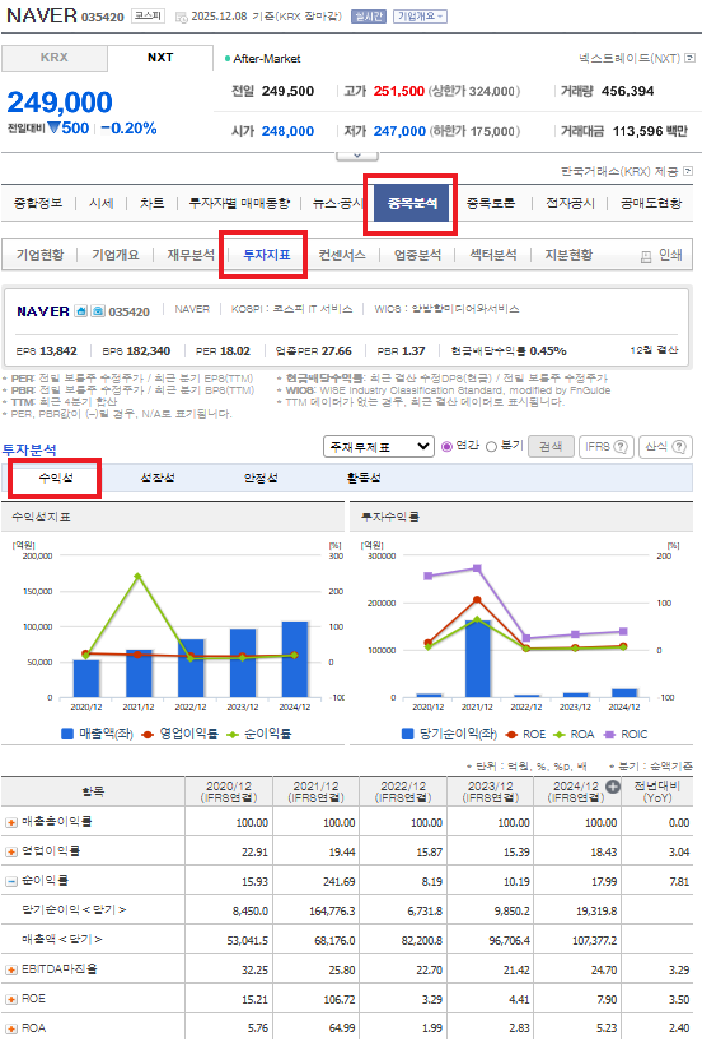
Task: Expand the 영업이익률 table row
Action: pyautogui.click(x=11, y=852)
